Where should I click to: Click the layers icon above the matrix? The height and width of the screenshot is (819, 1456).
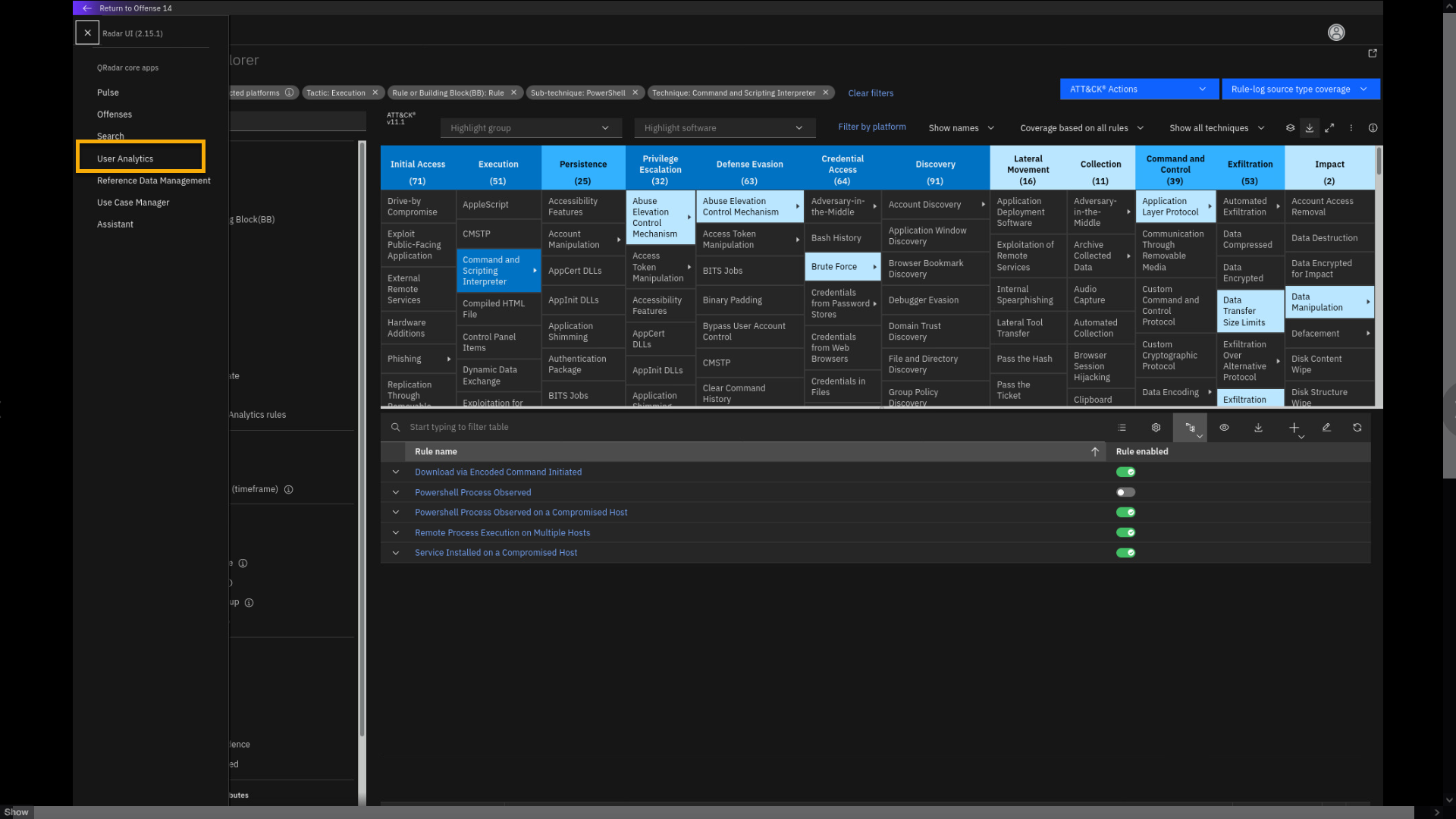coord(1290,128)
